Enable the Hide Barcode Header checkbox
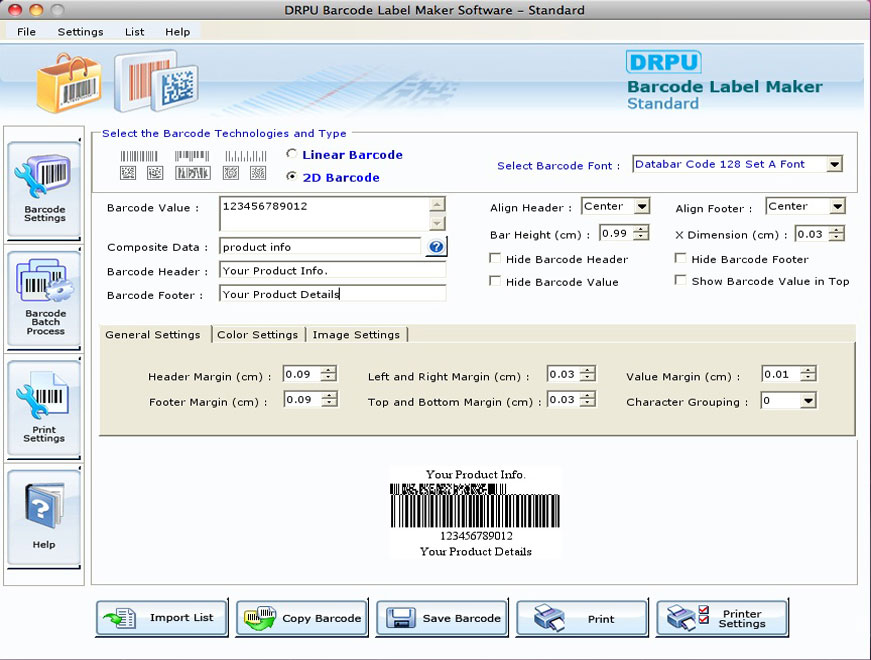The height and width of the screenshot is (660, 871). pyautogui.click(x=495, y=259)
